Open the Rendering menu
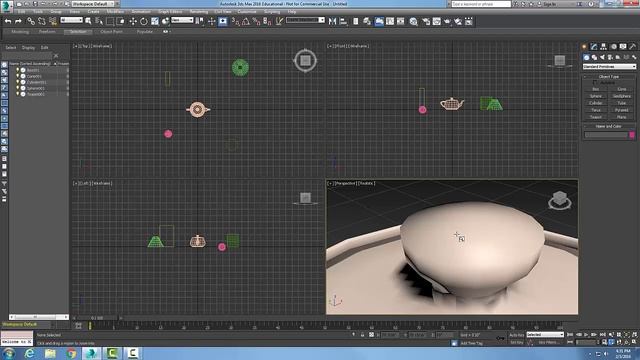 [199, 11]
